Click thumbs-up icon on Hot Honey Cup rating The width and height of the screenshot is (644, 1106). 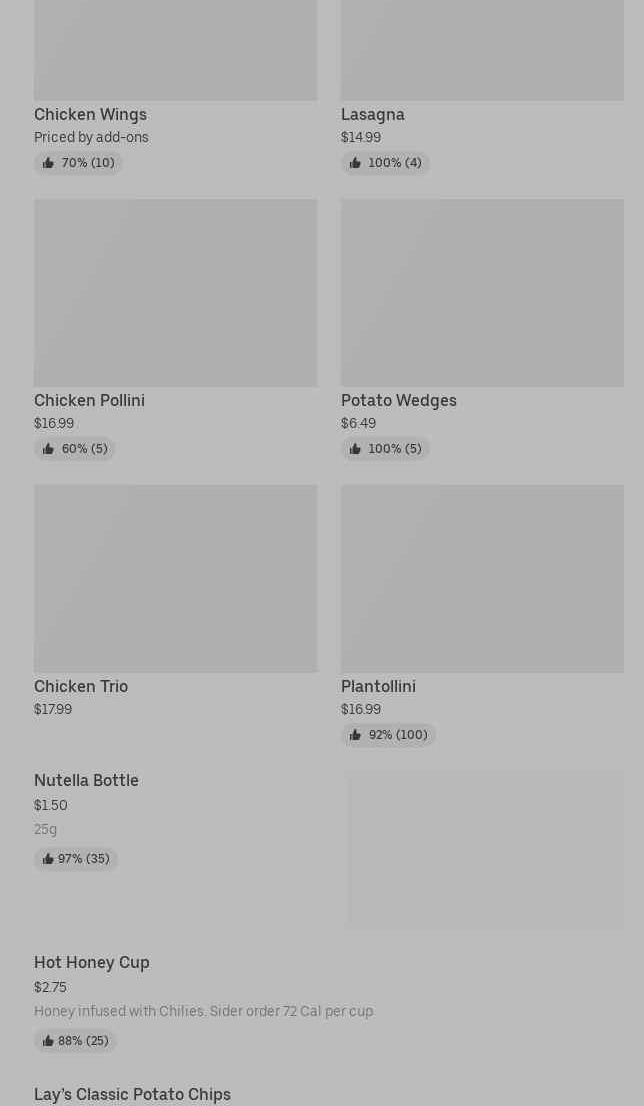[x=48, y=1041]
